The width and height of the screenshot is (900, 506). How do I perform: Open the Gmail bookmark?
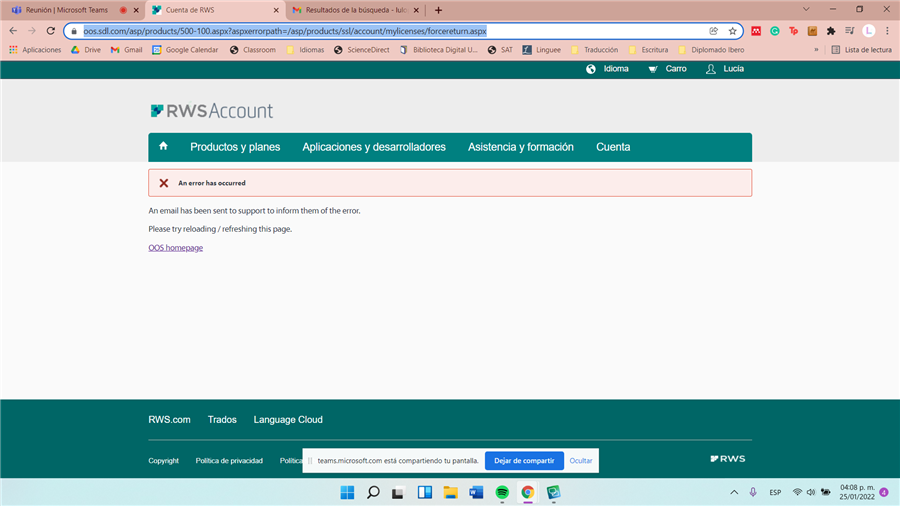pos(126,50)
